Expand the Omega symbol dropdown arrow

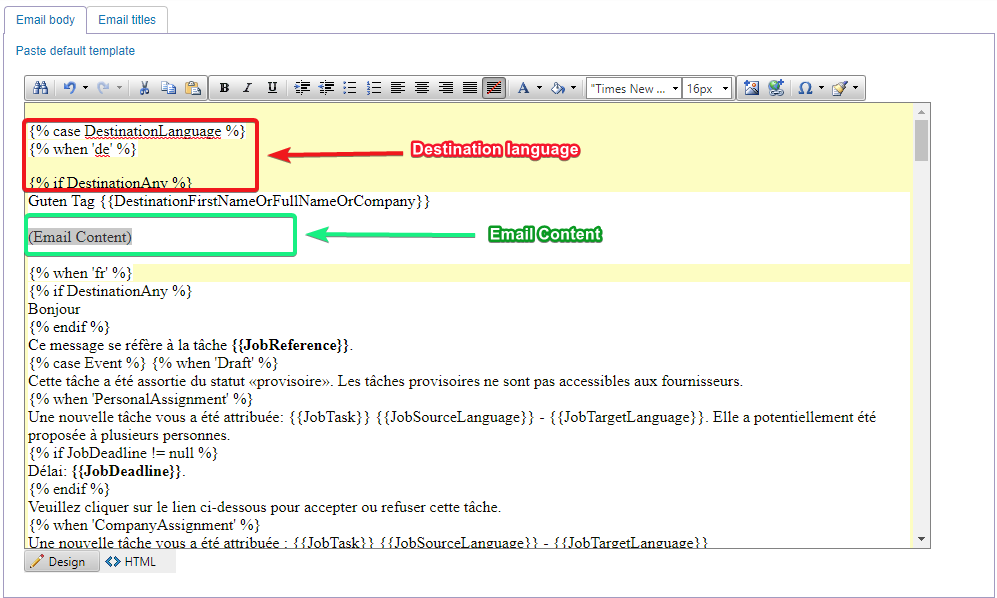(821, 88)
